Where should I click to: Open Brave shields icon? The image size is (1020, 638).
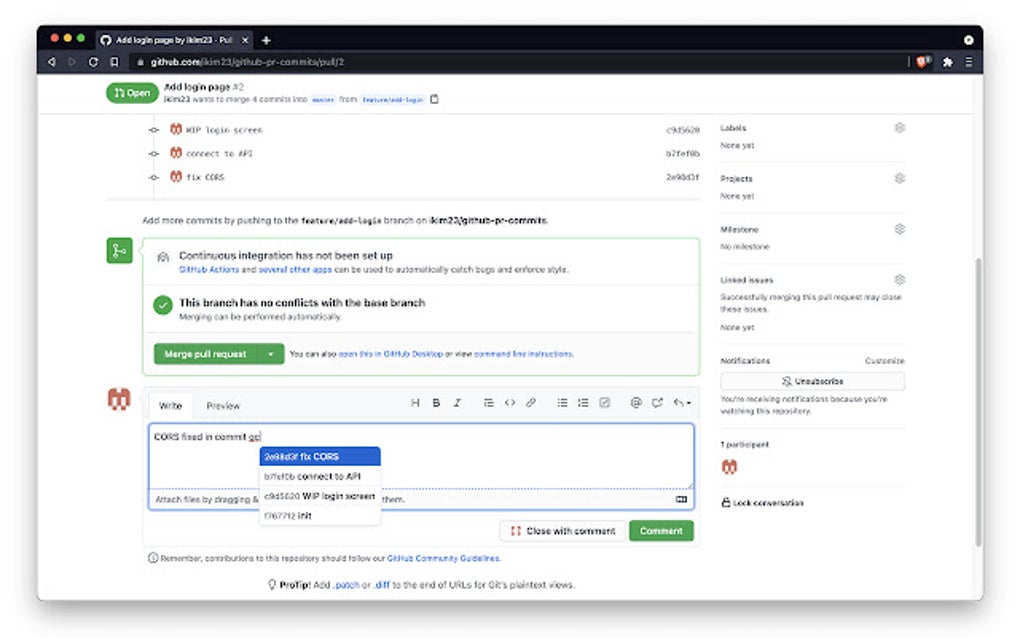point(923,62)
